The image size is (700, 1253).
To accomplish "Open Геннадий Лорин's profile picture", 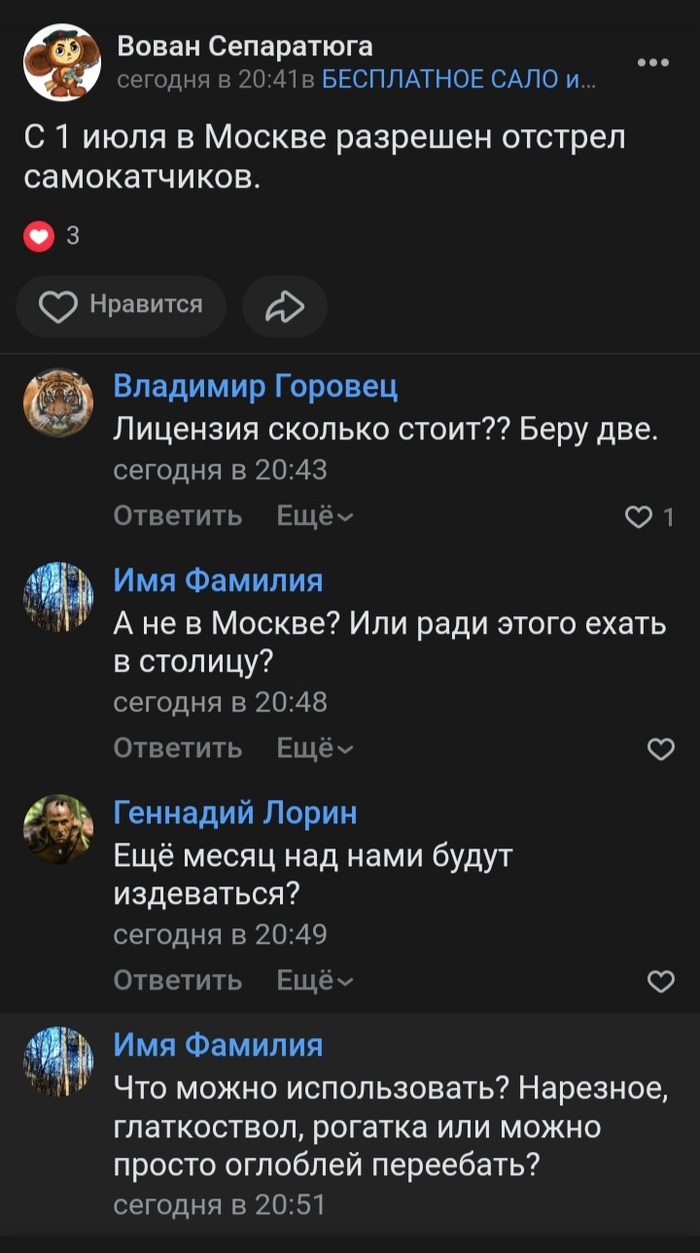I will click(58, 829).
